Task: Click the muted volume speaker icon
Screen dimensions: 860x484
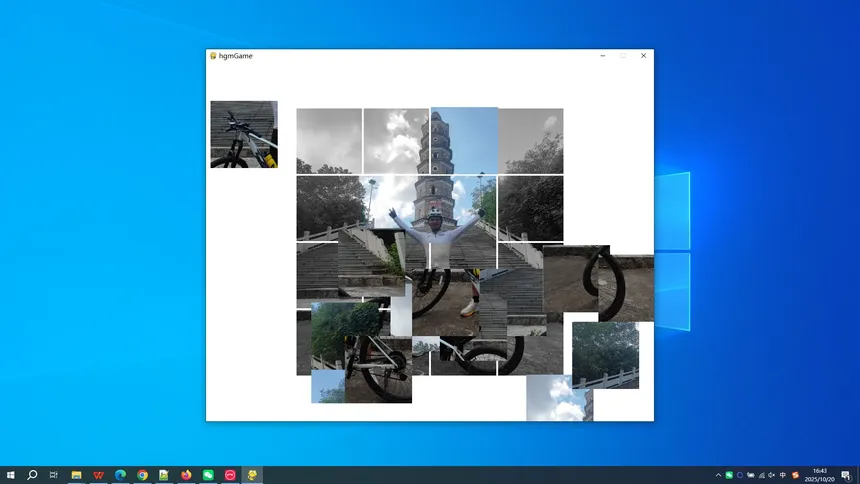Action: tap(772, 475)
